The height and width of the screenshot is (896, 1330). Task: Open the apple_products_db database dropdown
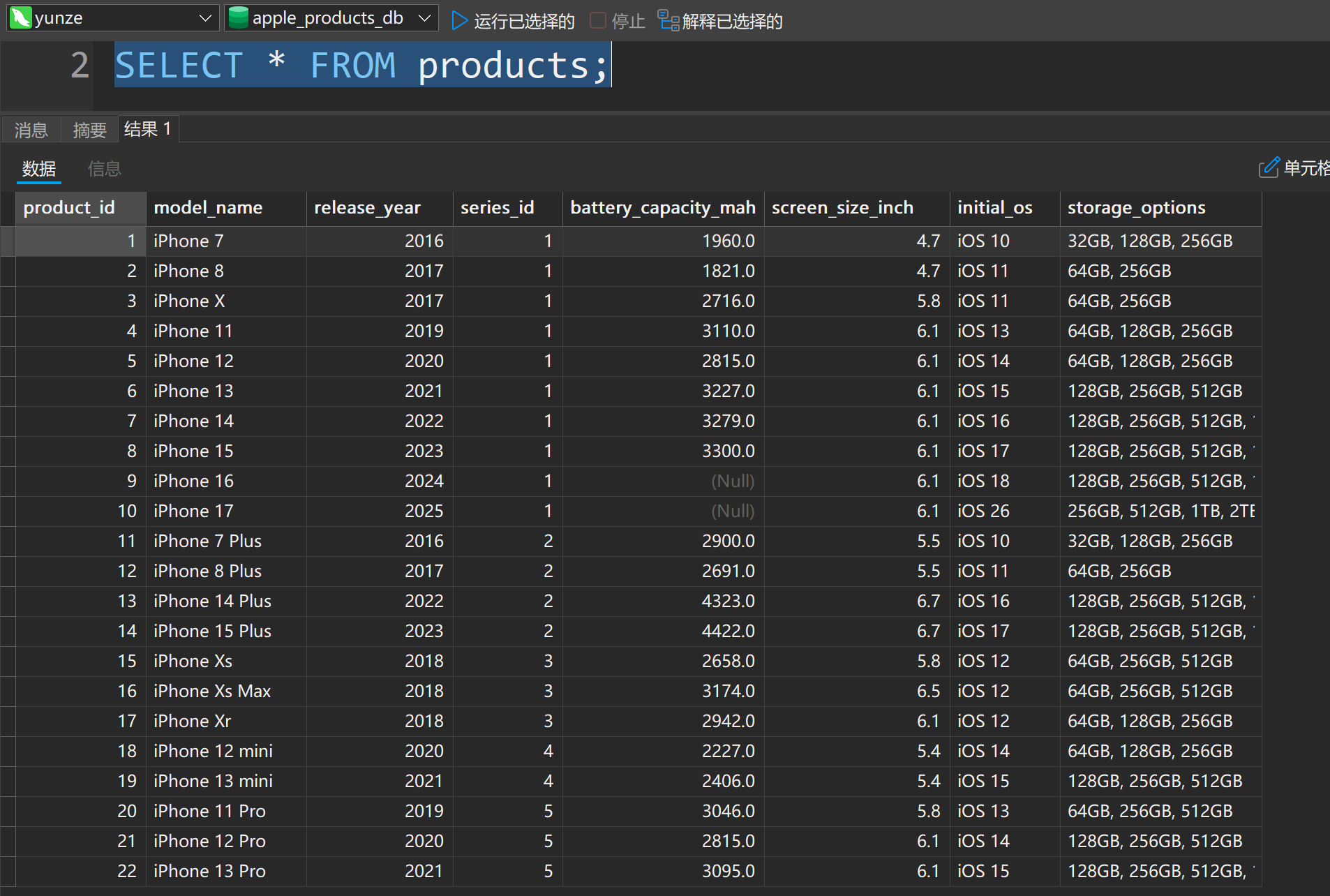point(424,18)
